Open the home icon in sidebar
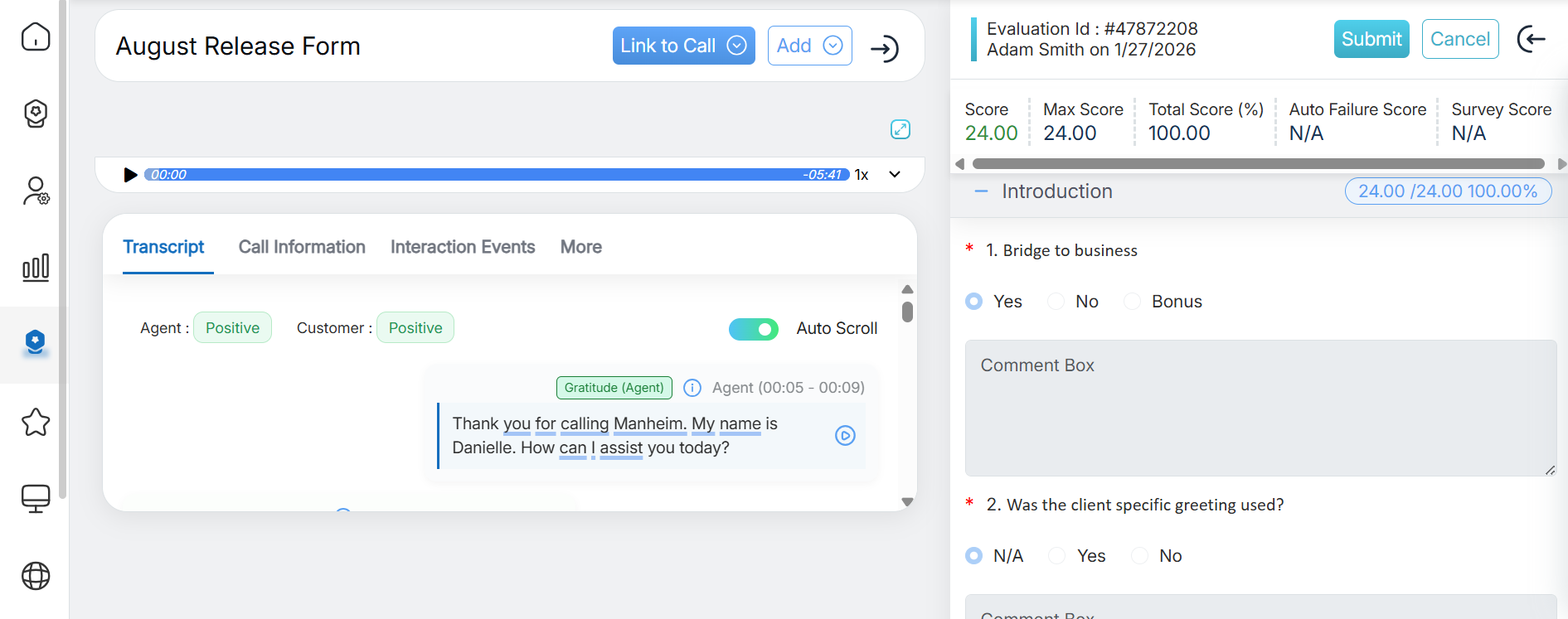 point(36,37)
